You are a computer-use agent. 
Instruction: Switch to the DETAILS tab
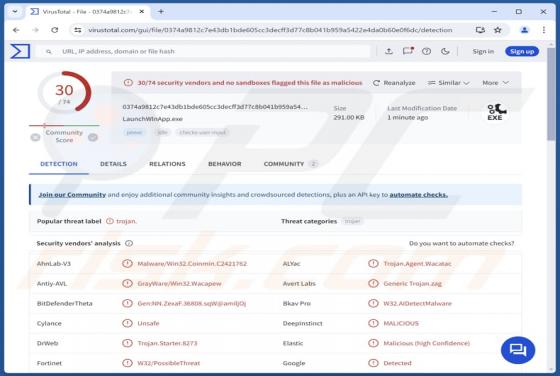[x=113, y=164]
